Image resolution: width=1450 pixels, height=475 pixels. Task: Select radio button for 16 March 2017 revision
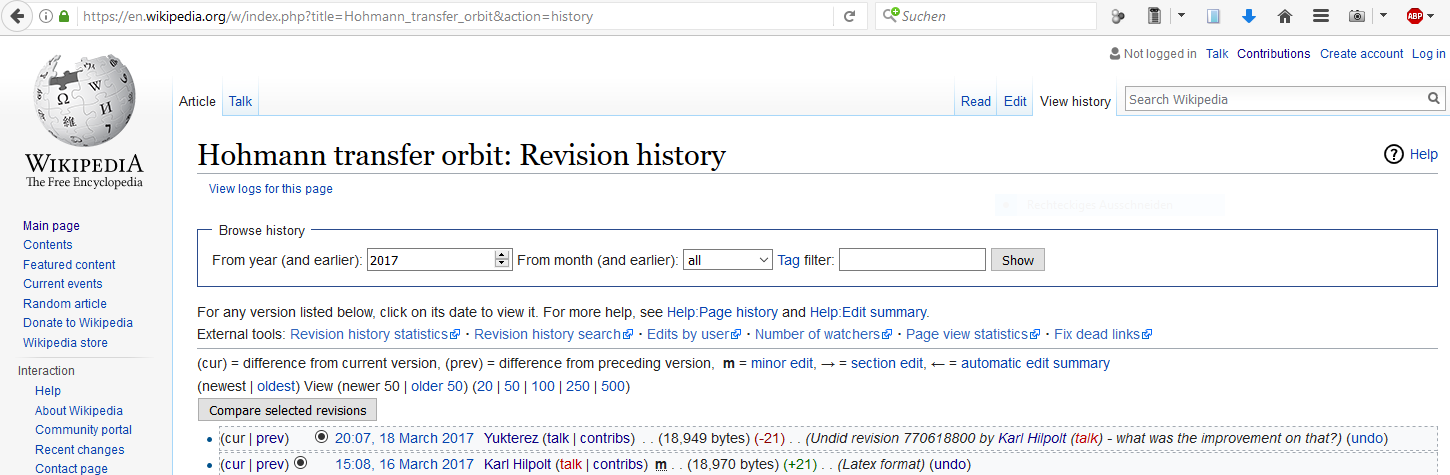point(301,463)
